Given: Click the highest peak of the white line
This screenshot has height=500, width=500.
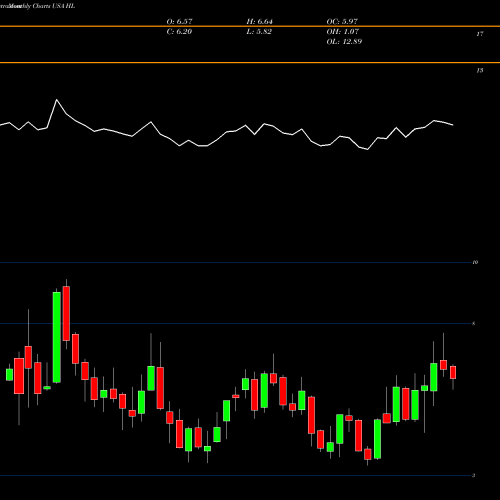Looking at the screenshot, I should 56,100.
